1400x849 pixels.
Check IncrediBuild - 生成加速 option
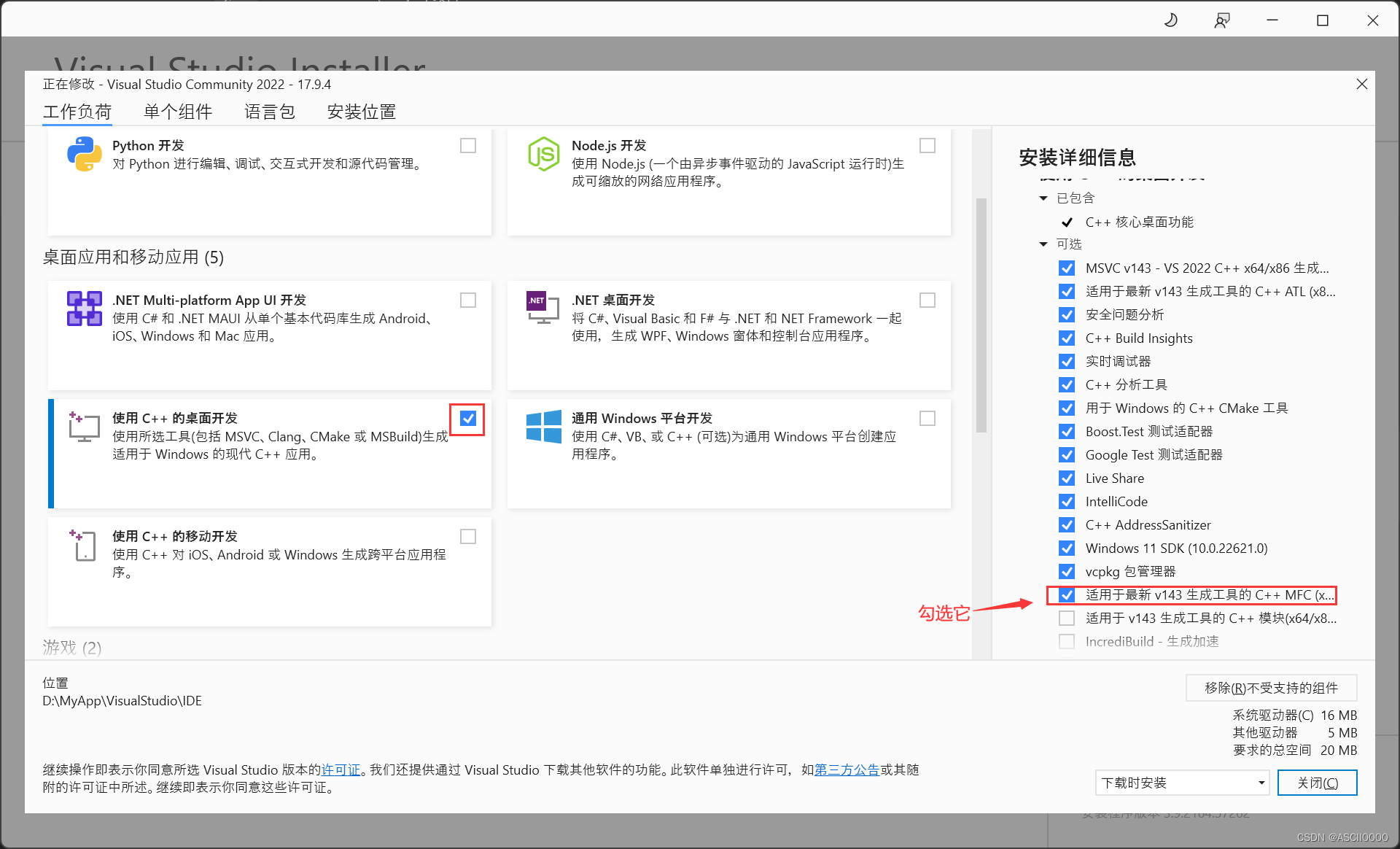pos(1067,642)
